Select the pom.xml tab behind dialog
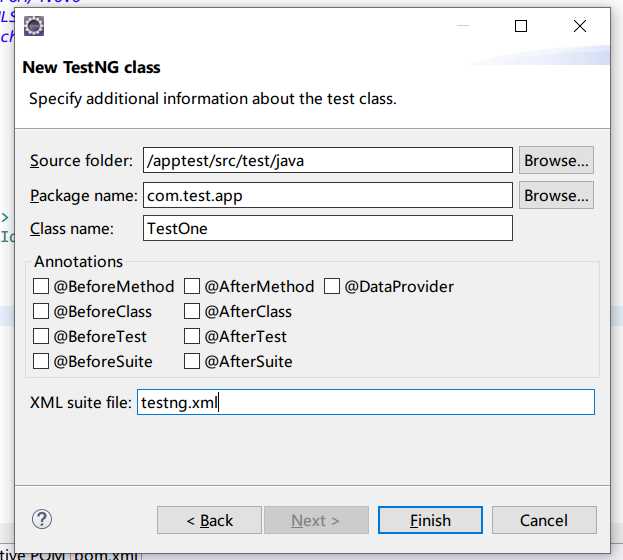 coord(106,555)
